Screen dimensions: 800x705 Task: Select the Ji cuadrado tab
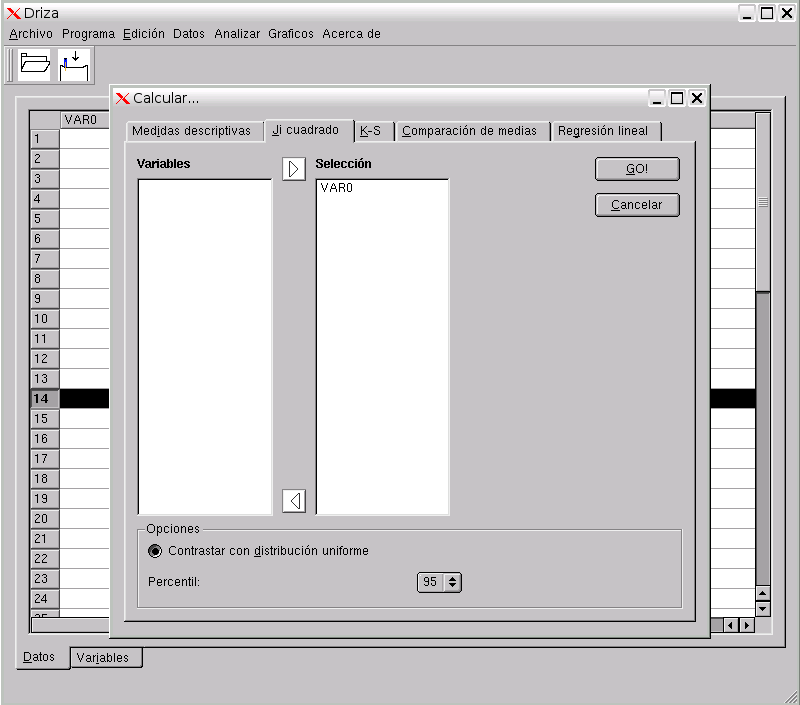[x=309, y=130]
